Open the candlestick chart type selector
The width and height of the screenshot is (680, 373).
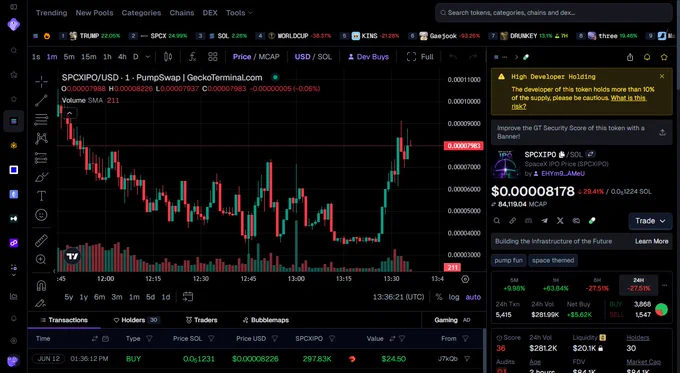[168, 57]
